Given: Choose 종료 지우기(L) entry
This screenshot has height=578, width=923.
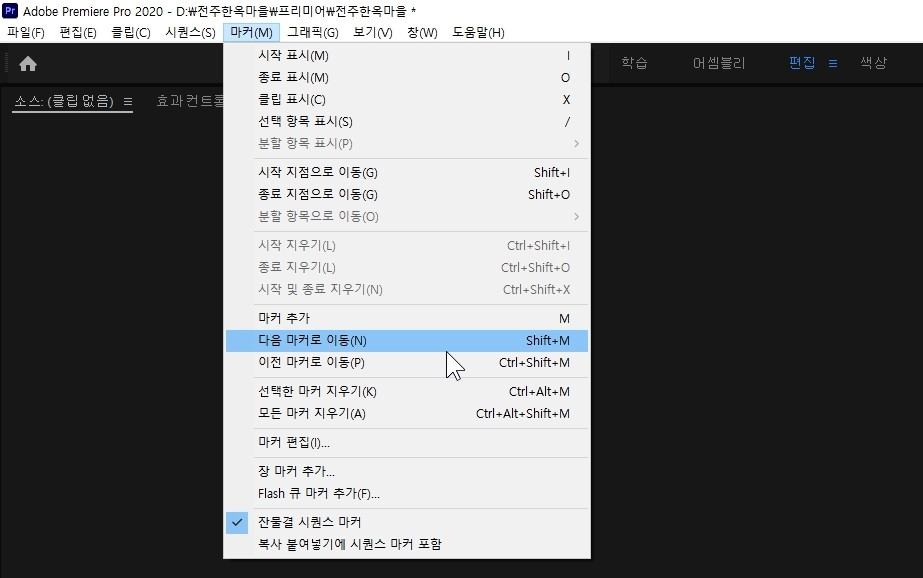Looking at the screenshot, I should click(x=407, y=267).
